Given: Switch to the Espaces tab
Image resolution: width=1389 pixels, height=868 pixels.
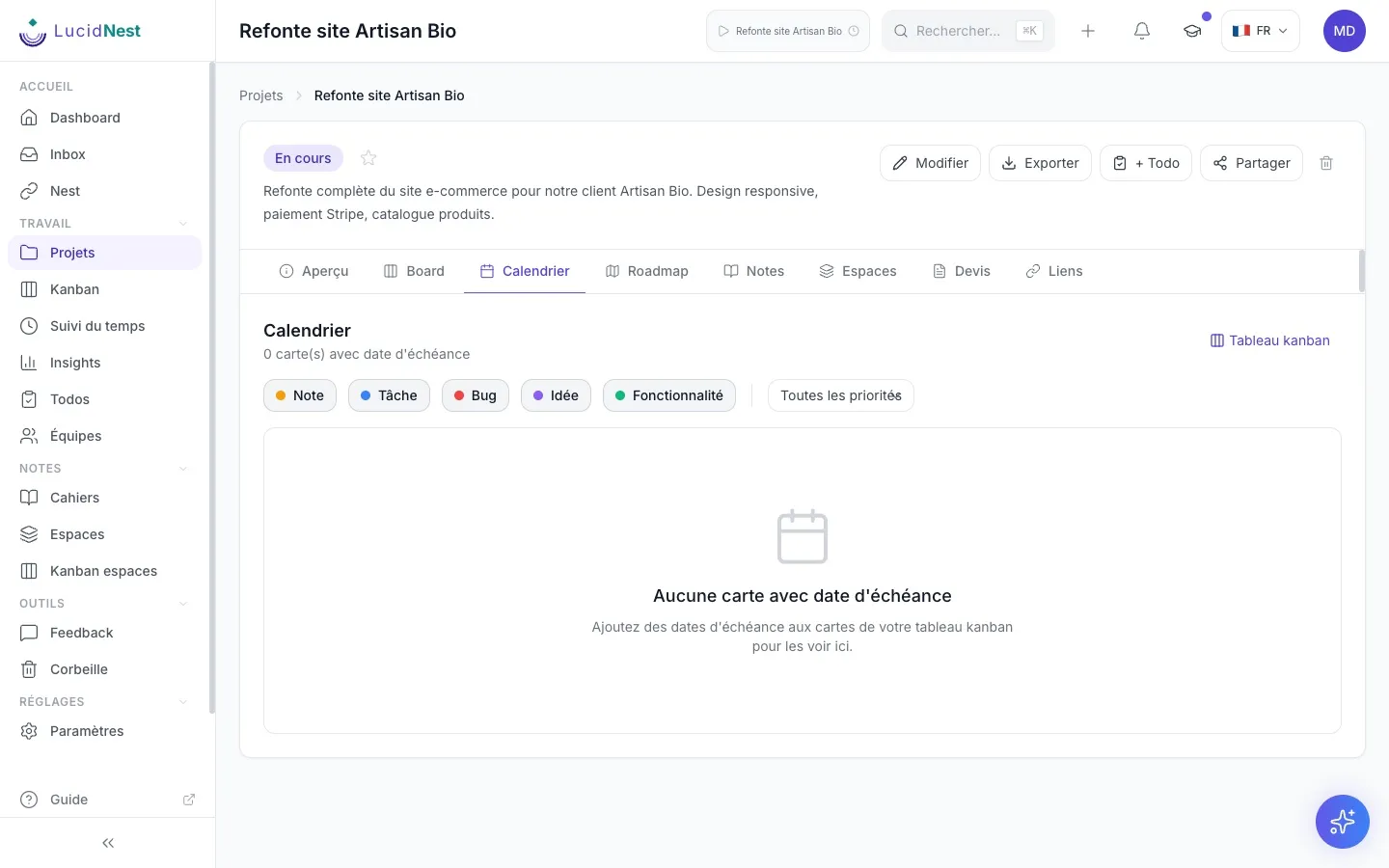Looking at the screenshot, I should 858,271.
